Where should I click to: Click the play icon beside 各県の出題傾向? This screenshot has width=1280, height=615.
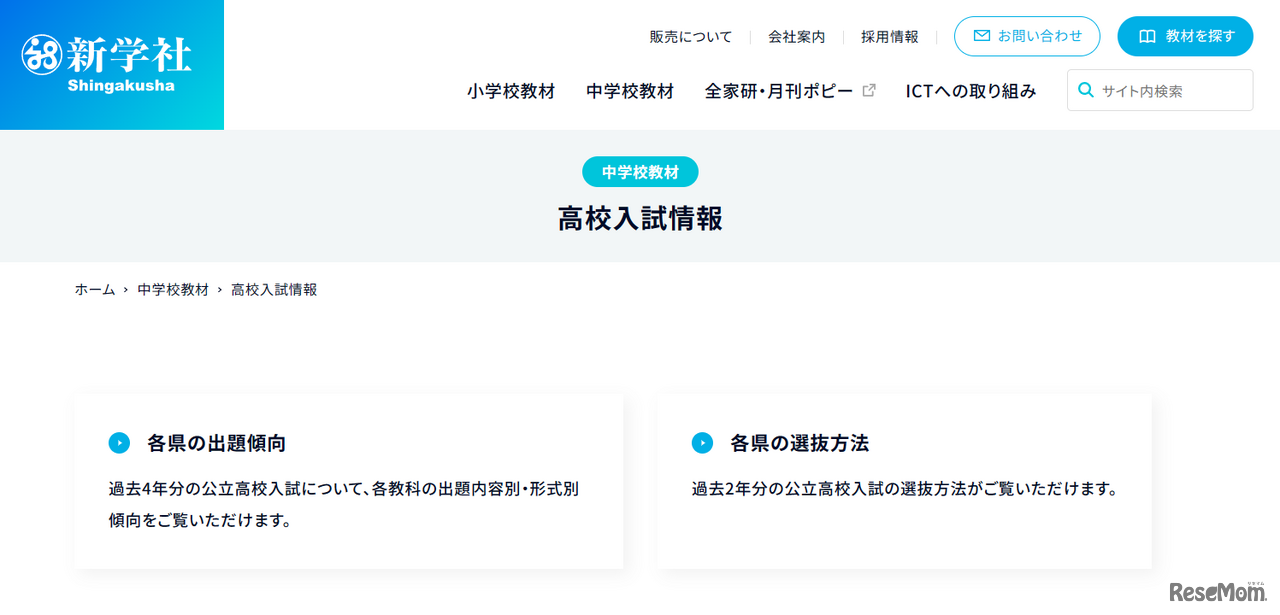[x=119, y=443]
